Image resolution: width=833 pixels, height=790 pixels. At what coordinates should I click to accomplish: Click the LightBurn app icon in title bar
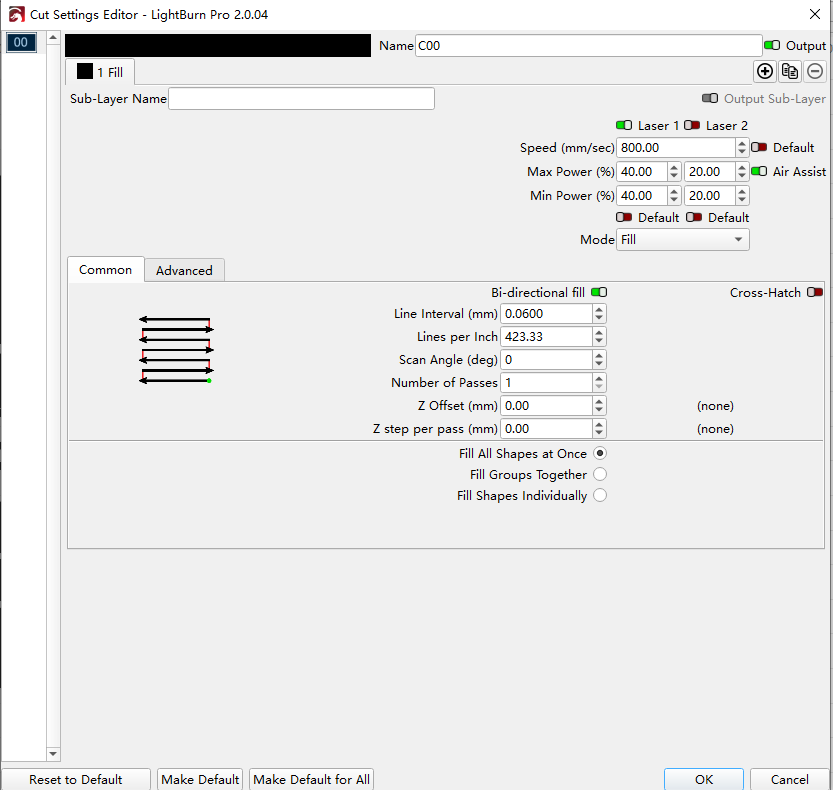tap(14, 15)
